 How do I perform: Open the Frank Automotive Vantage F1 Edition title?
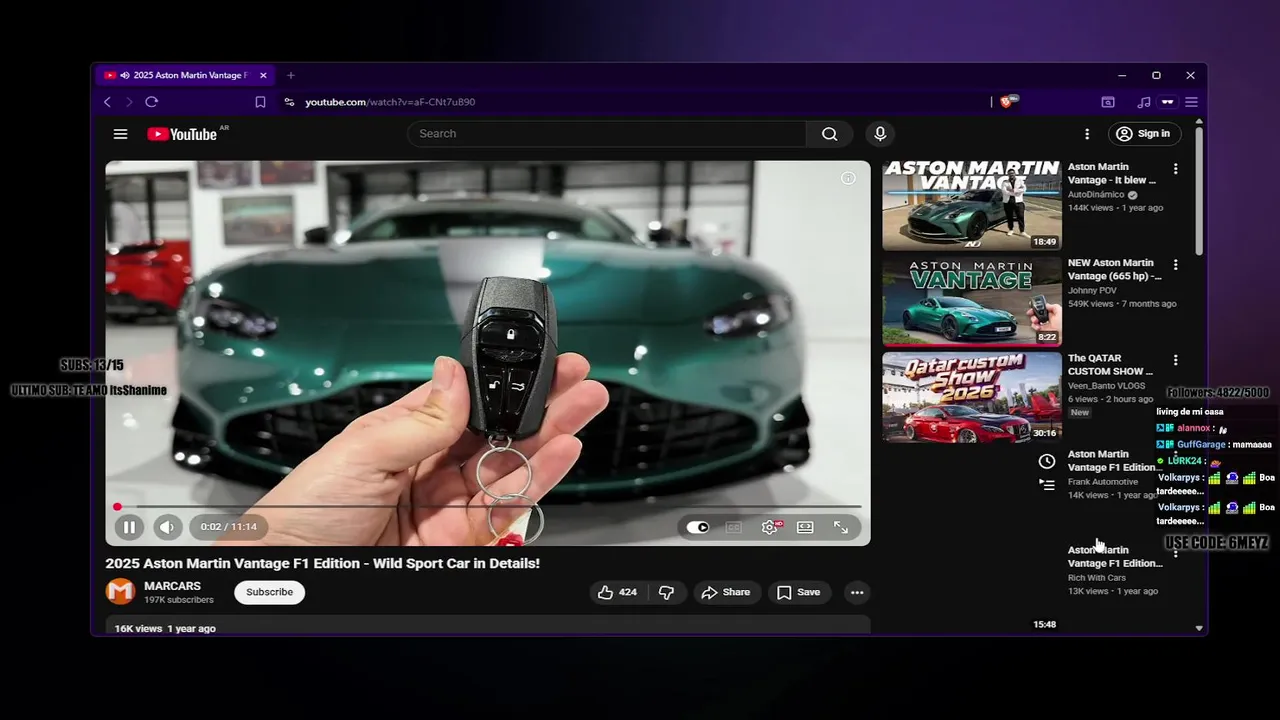click(x=1115, y=461)
